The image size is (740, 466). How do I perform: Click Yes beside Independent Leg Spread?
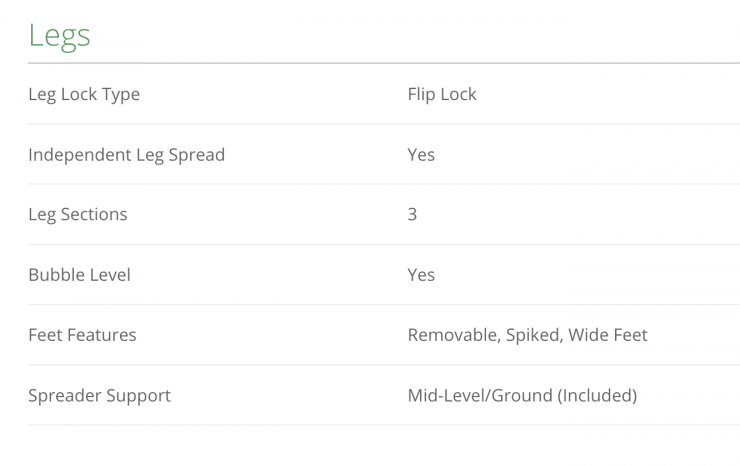coord(421,155)
